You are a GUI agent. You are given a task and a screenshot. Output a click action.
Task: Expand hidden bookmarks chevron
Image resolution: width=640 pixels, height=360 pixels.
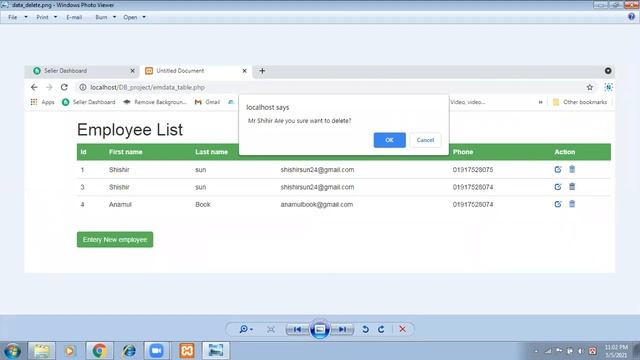[540, 102]
